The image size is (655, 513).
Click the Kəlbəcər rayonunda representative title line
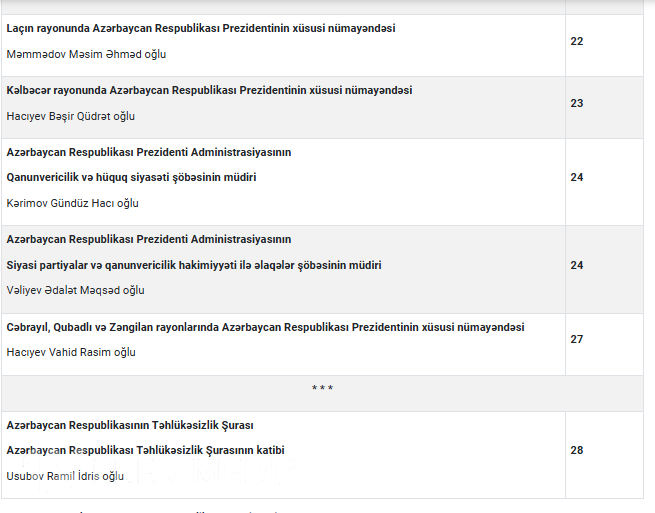209,90
